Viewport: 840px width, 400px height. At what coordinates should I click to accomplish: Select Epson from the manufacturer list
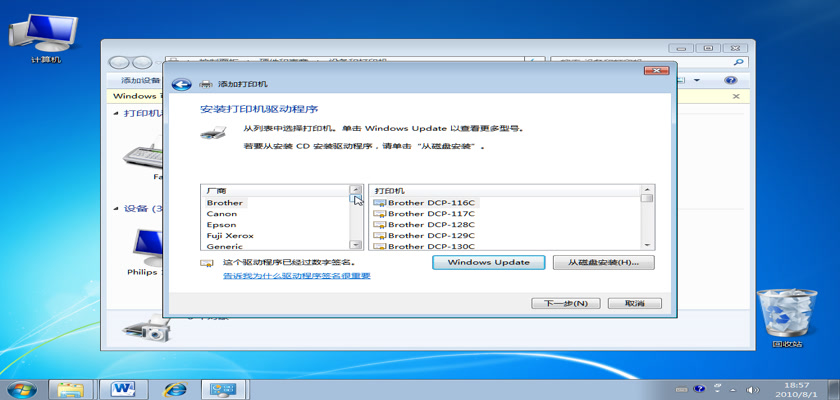(222, 224)
